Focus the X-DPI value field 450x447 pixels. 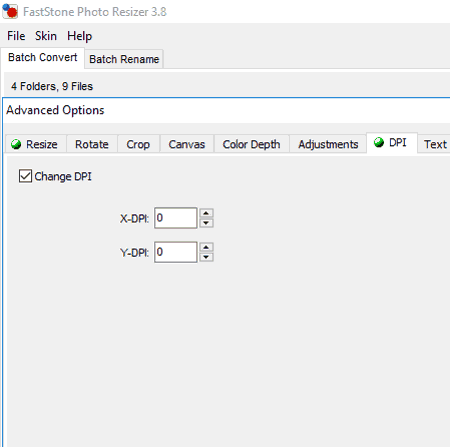(x=176, y=218)
